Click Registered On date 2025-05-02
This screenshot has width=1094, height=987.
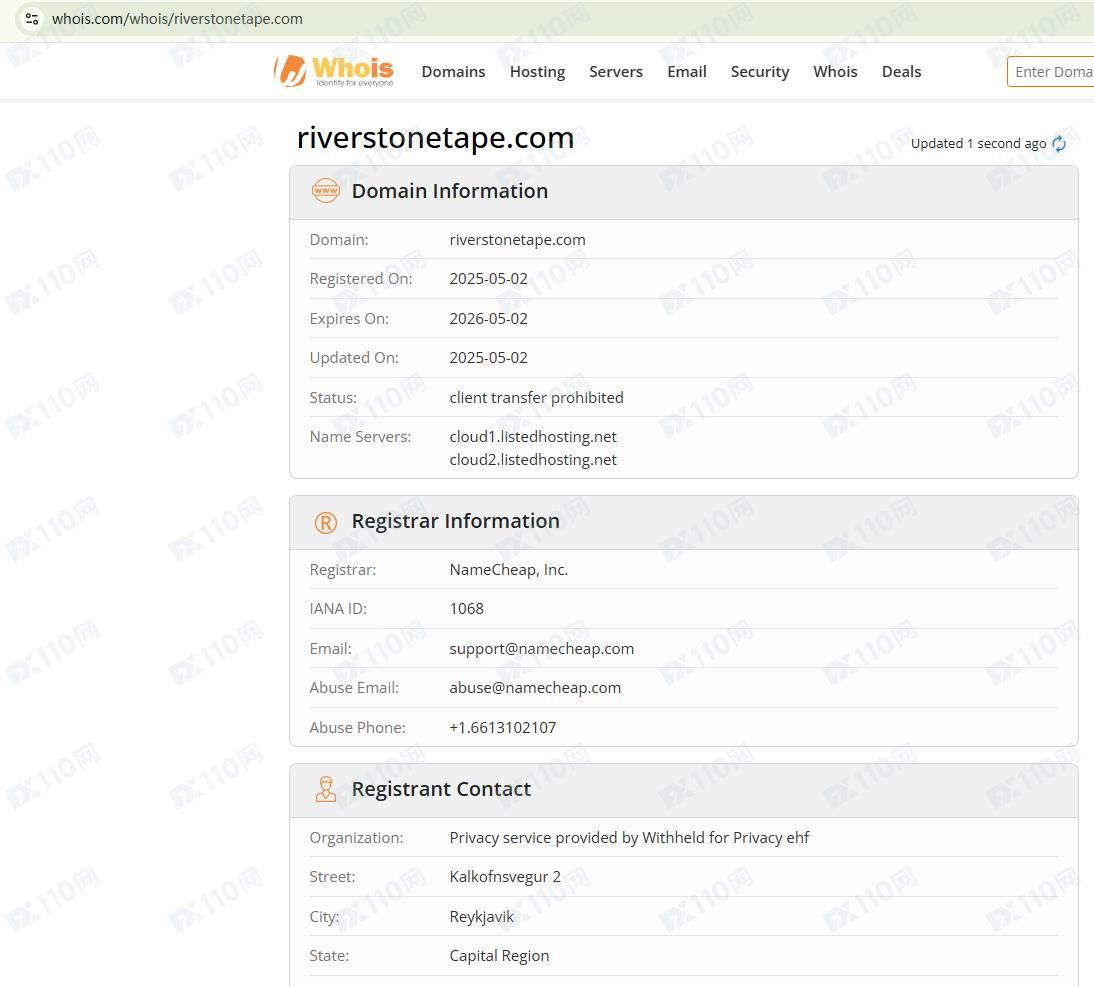[488, 279]
